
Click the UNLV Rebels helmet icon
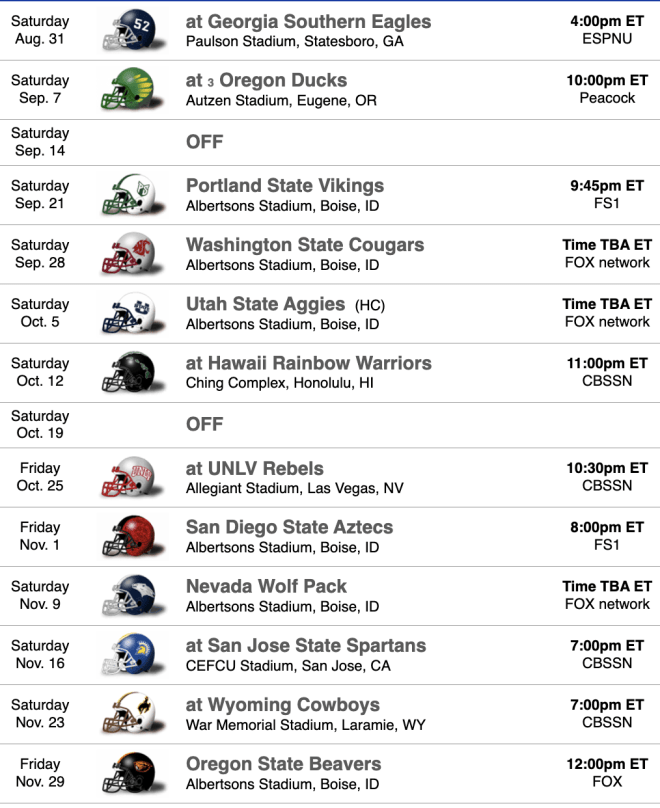133,477
